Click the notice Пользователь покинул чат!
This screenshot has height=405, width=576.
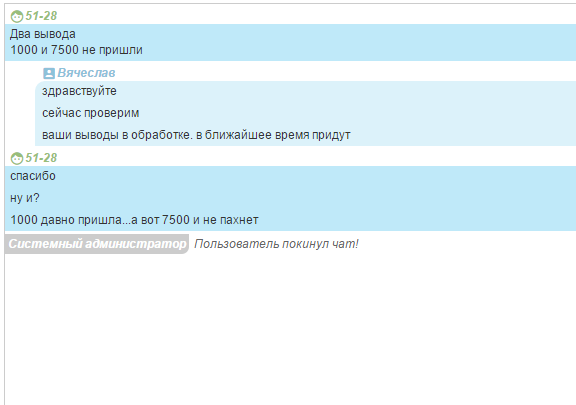point(276,244)
